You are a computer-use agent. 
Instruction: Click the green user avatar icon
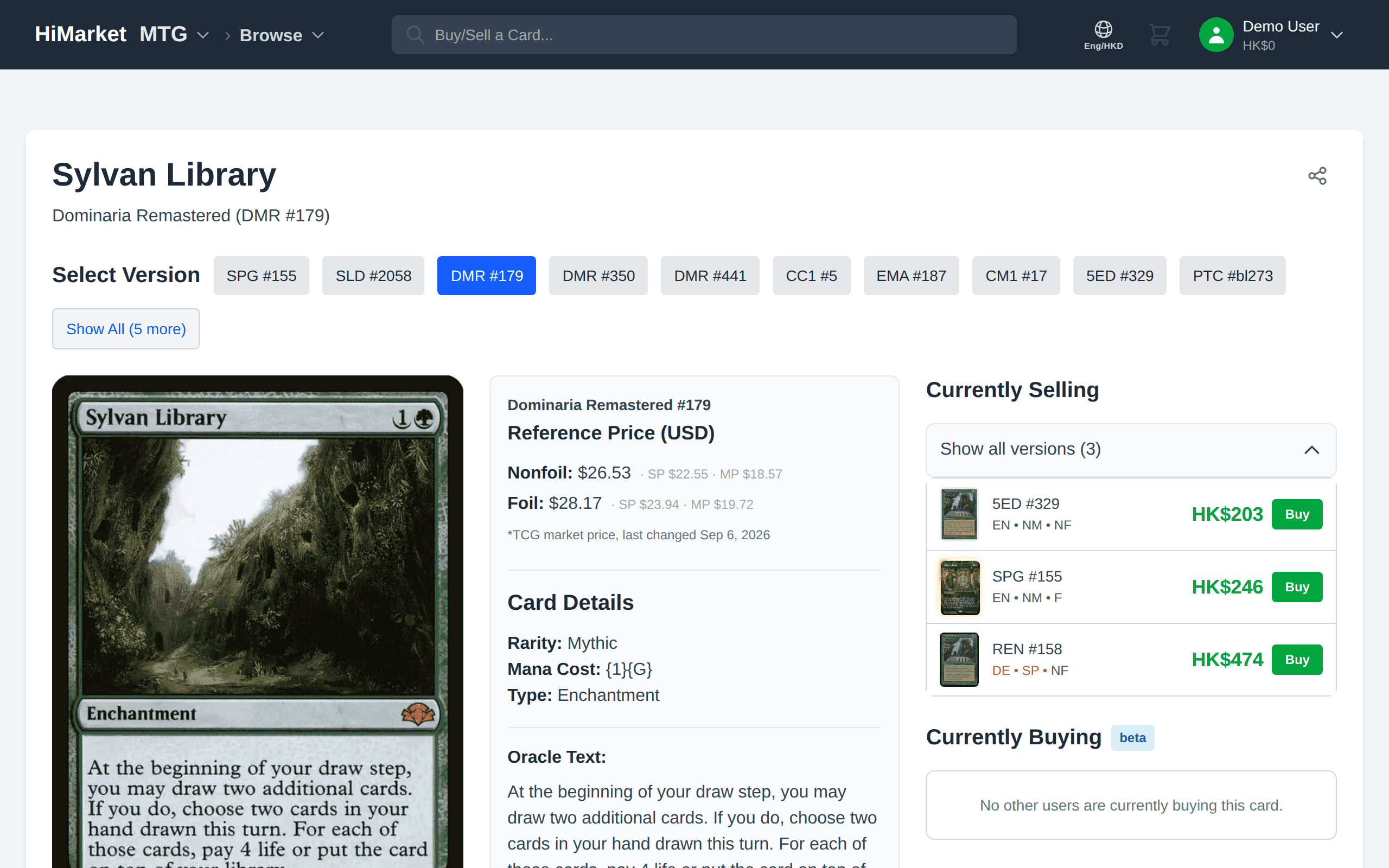point(1216,35)
